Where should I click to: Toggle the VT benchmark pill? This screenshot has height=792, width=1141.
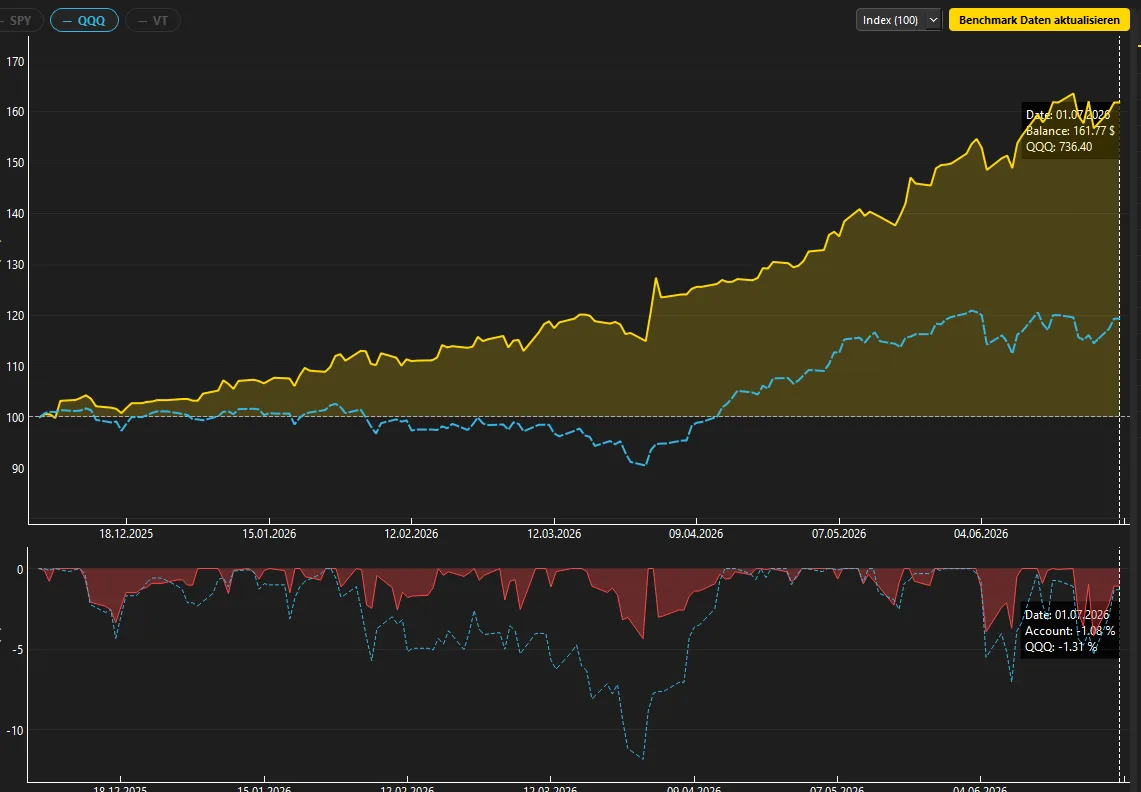153,20
